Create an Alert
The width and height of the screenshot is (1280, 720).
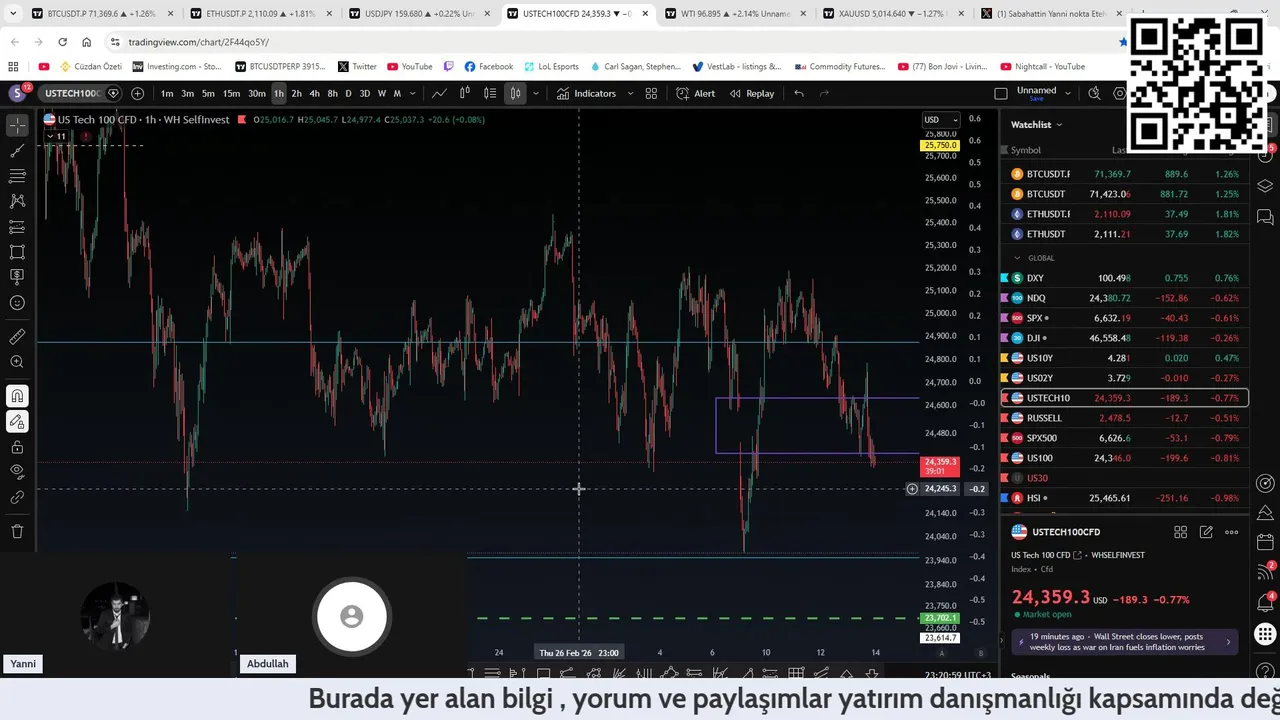pyautogui.click(x=696, y=93)
